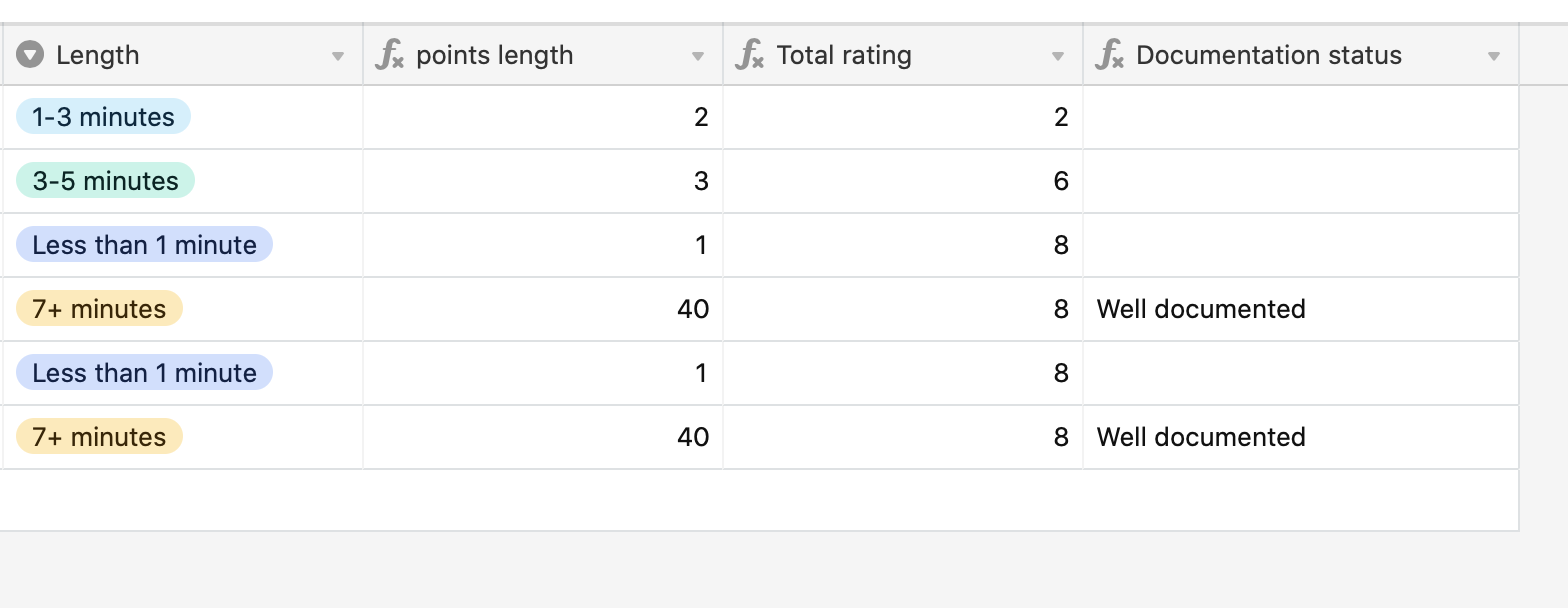Open the points length column dropdown arrow
This screenshot has width=1568, height=608.
coord(698,56)
